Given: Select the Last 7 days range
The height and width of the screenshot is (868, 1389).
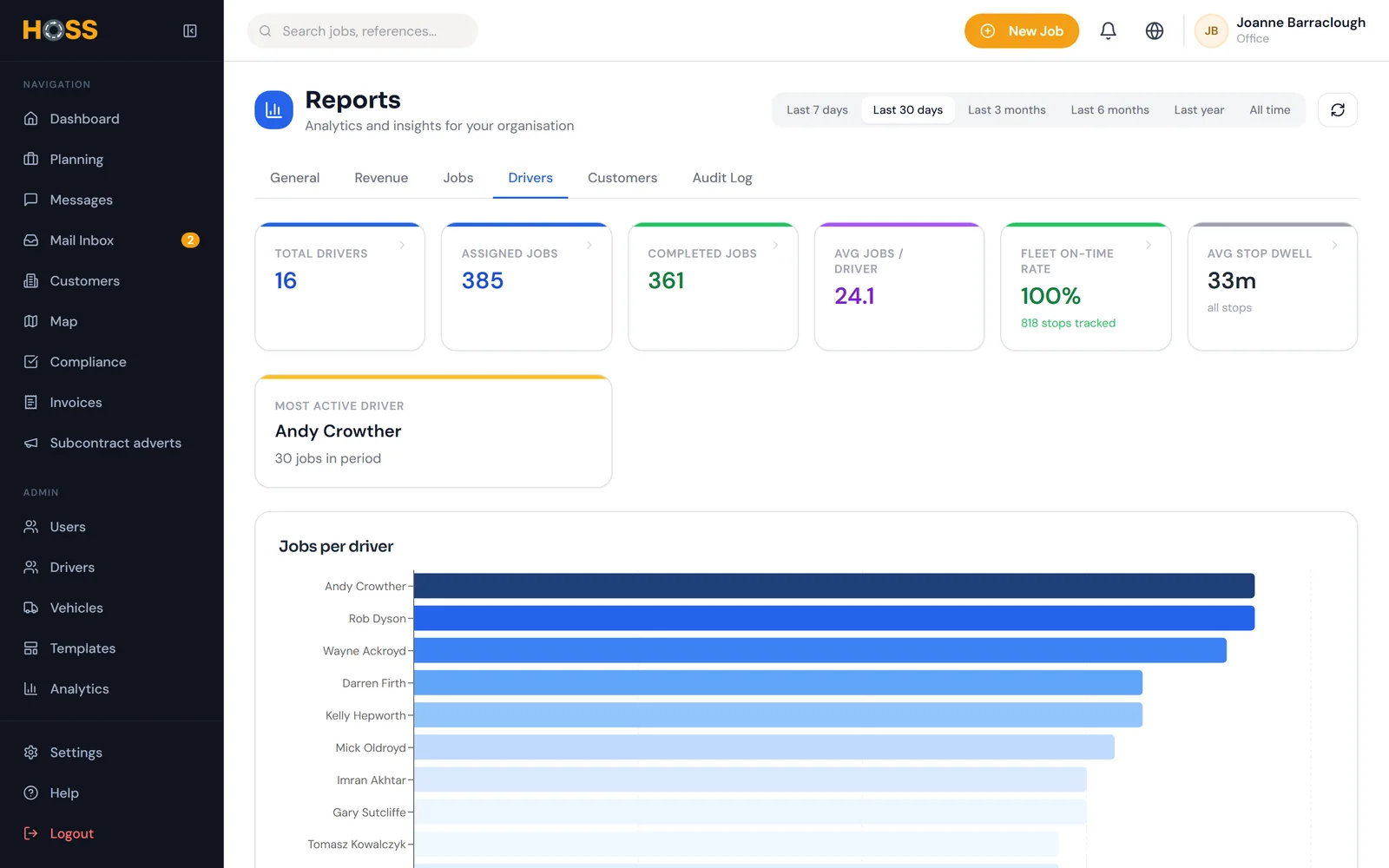Looking at the screenshot, I should pyautogui.click(x=817, y=110).
